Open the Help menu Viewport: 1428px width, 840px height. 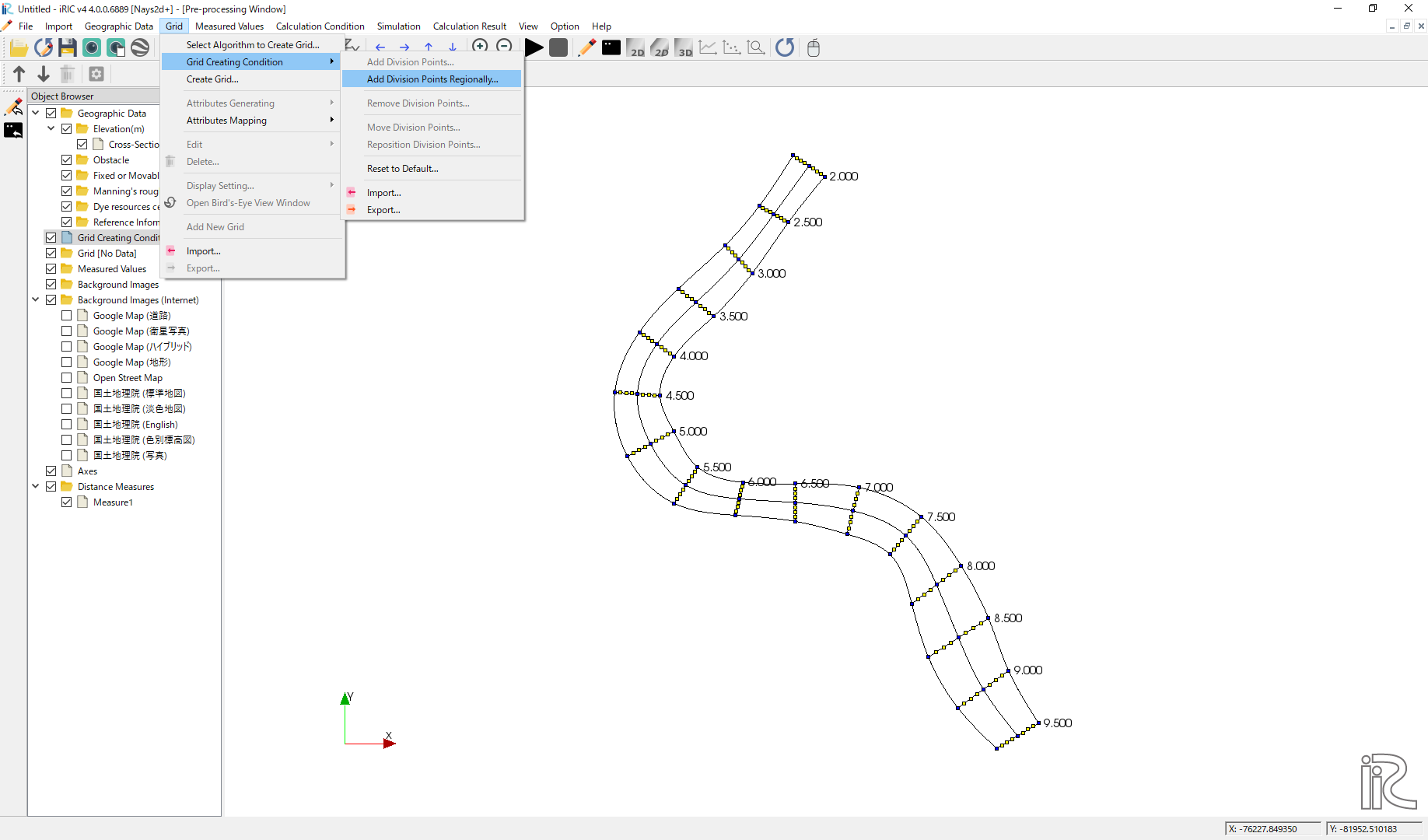601,26
